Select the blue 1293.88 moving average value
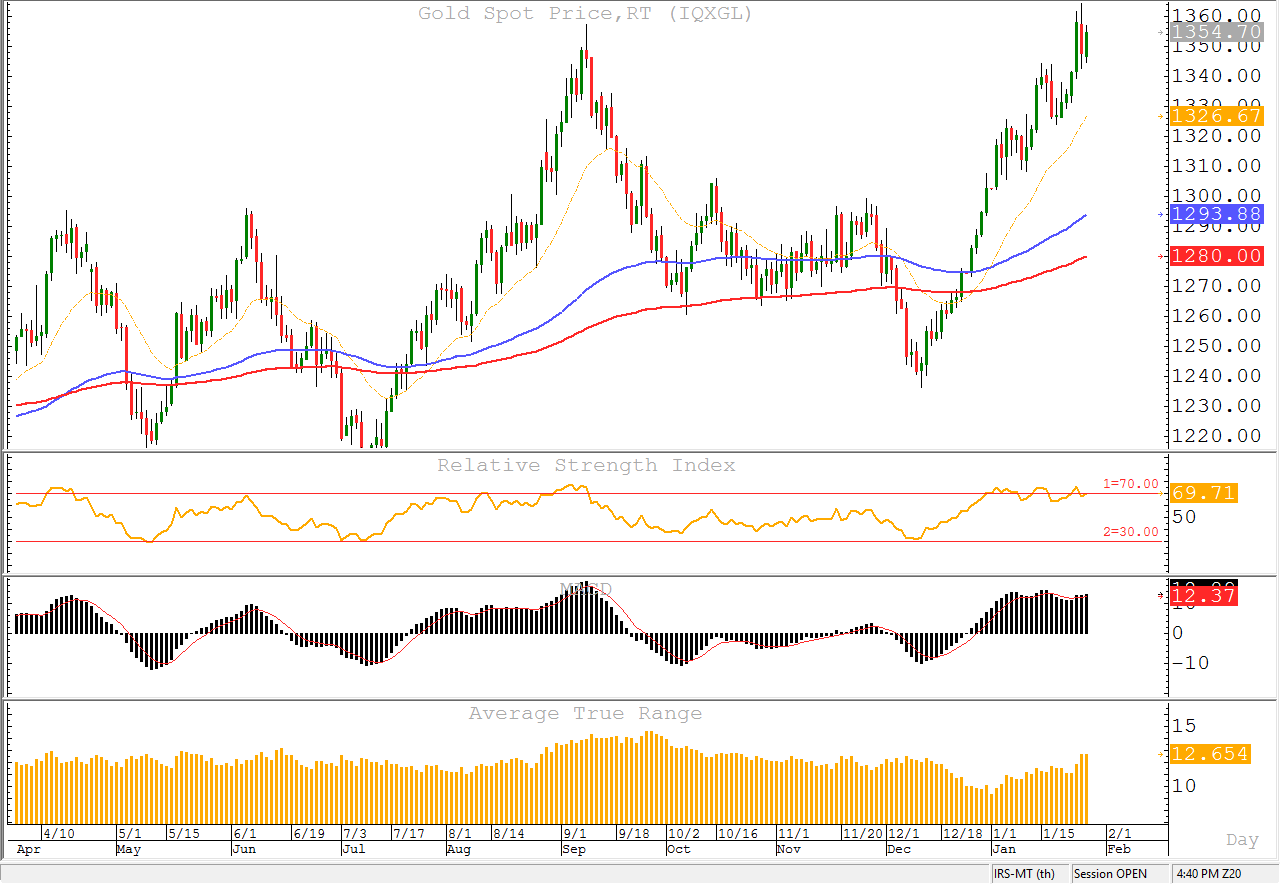 (1217, 214)
